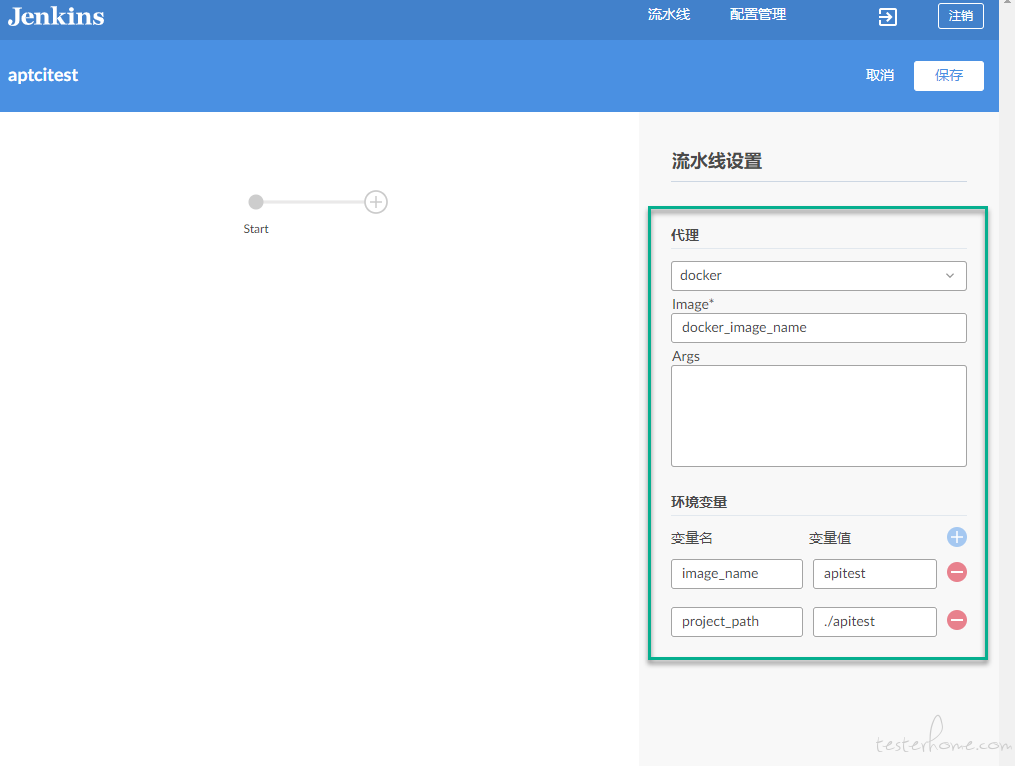Click the project_path variable name field

[x=737, y=622]
